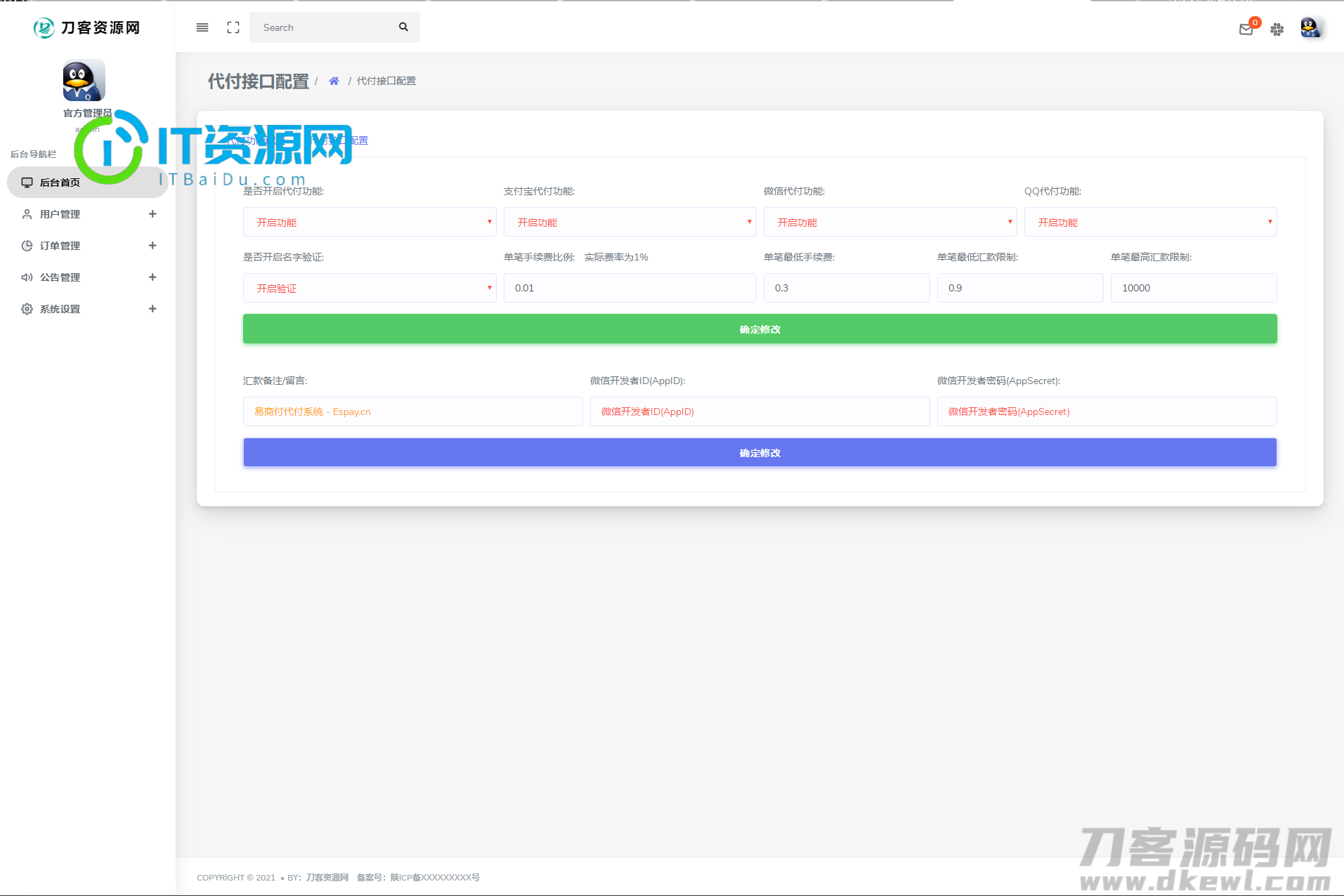Click the 单笔最低手续费 field with 0.3
The image size is (1344, 896).
(x=847, y=288)
